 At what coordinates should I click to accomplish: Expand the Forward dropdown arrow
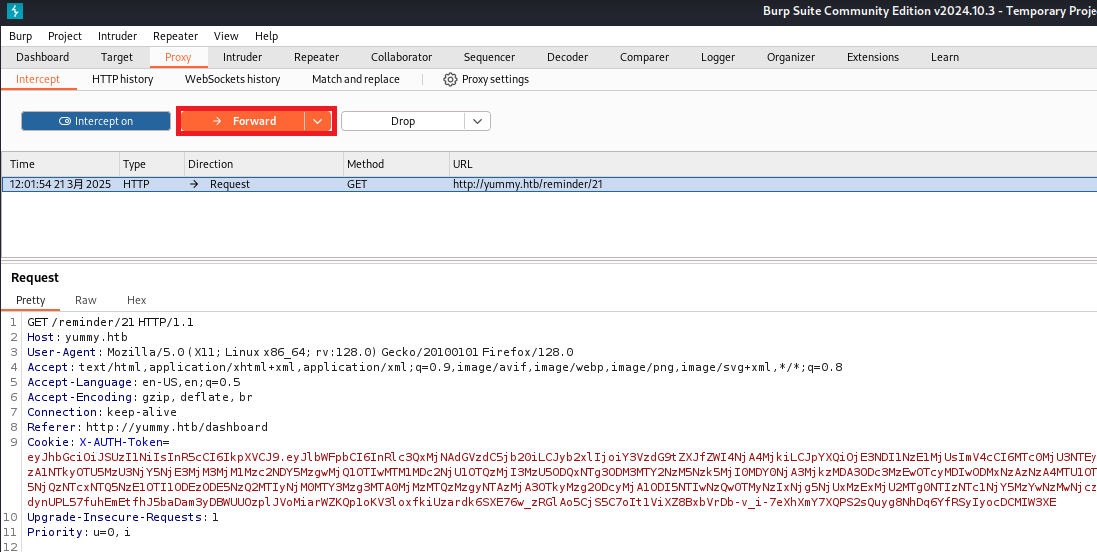tap(318, 121)
